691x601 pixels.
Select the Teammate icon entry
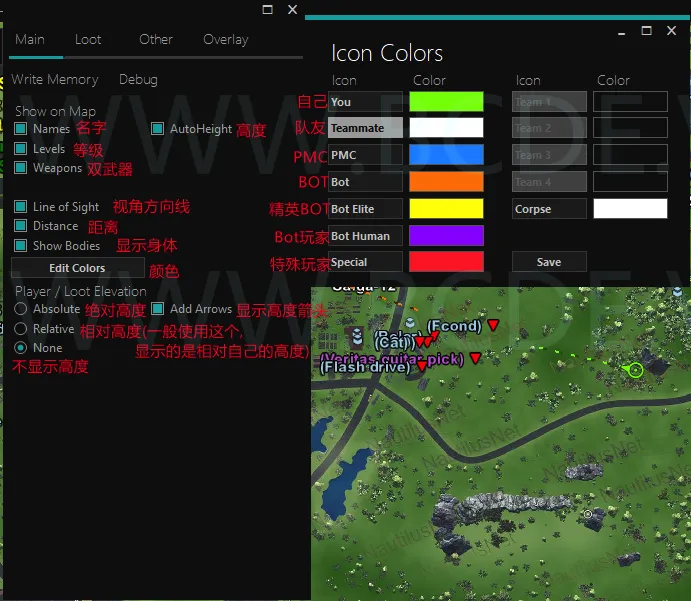365,128
